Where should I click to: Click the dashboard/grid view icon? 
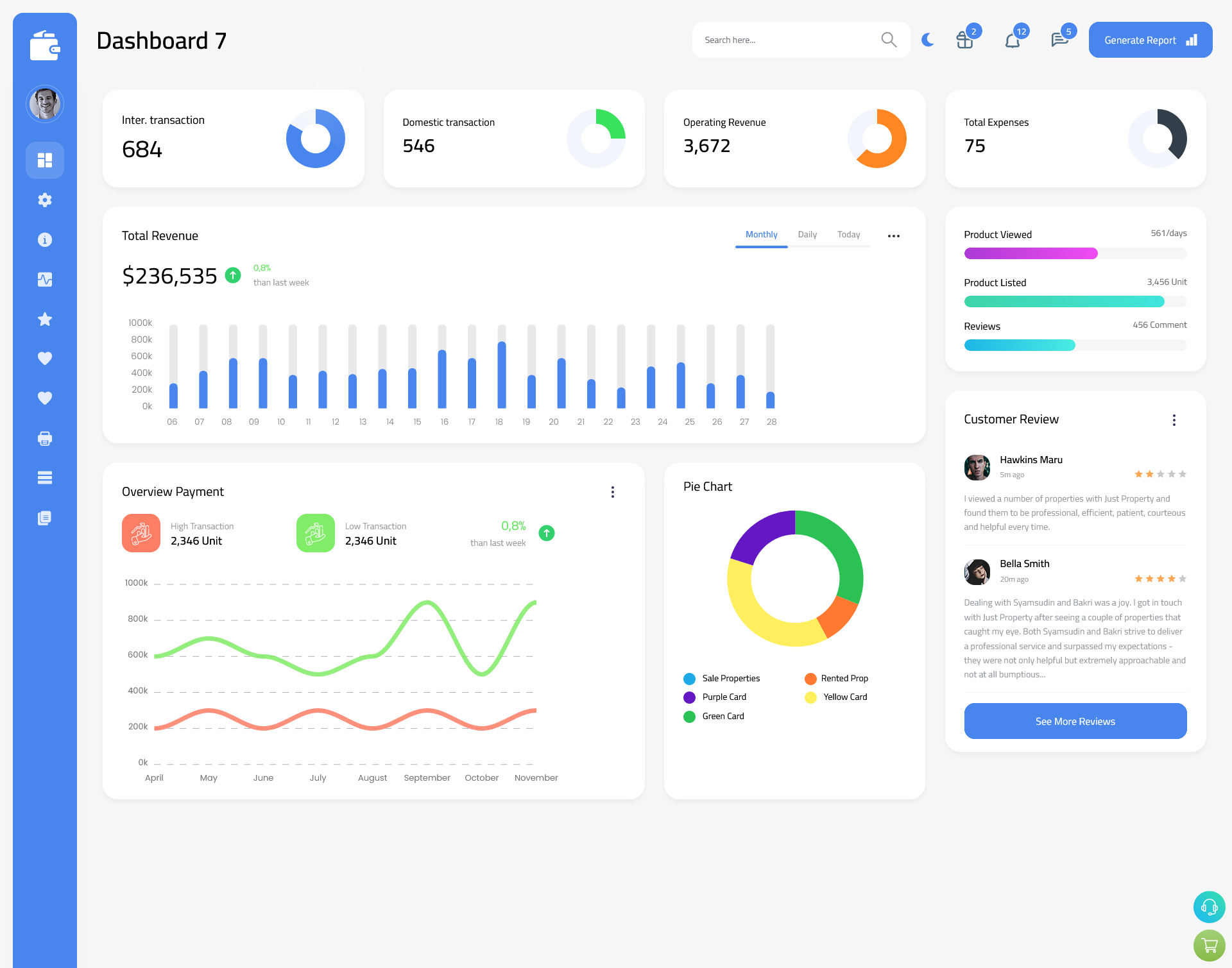45,160
